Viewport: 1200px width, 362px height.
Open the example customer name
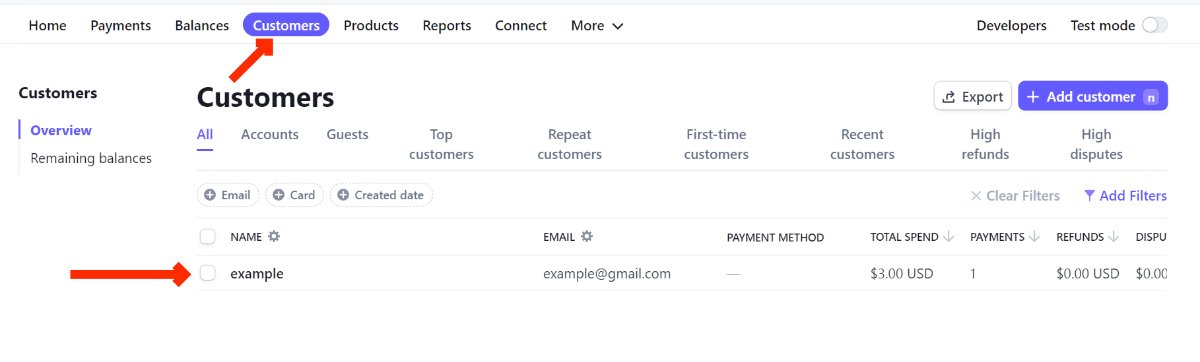click(x=257, y=273)
